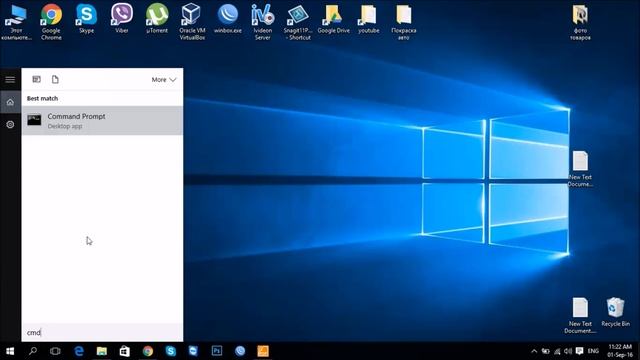
Task: Open Skype from the taskbar
Action: click(171, 351)
